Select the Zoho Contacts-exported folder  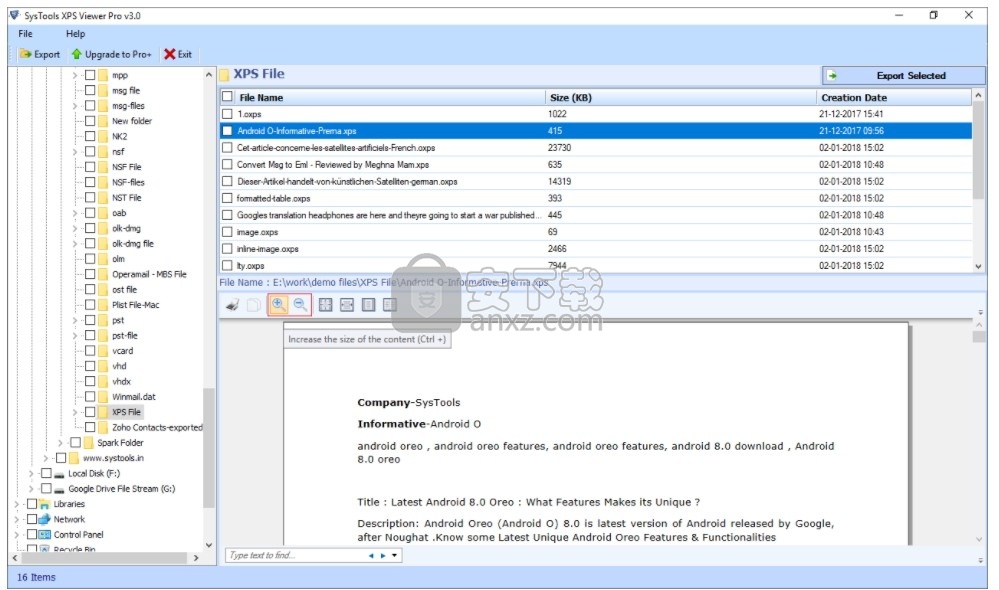coord(157,428)
